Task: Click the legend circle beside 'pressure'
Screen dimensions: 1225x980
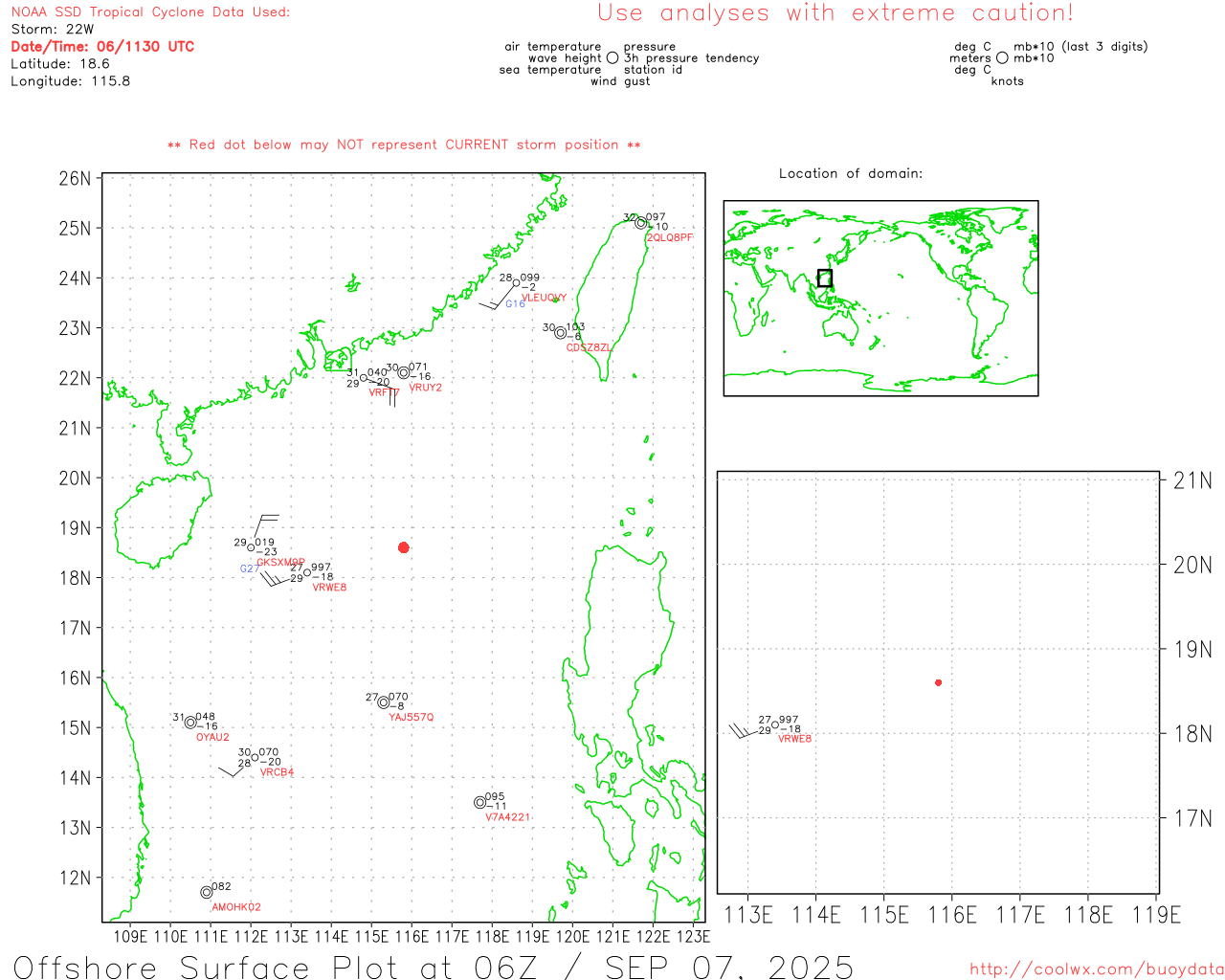Action: (x=612, y=57)
